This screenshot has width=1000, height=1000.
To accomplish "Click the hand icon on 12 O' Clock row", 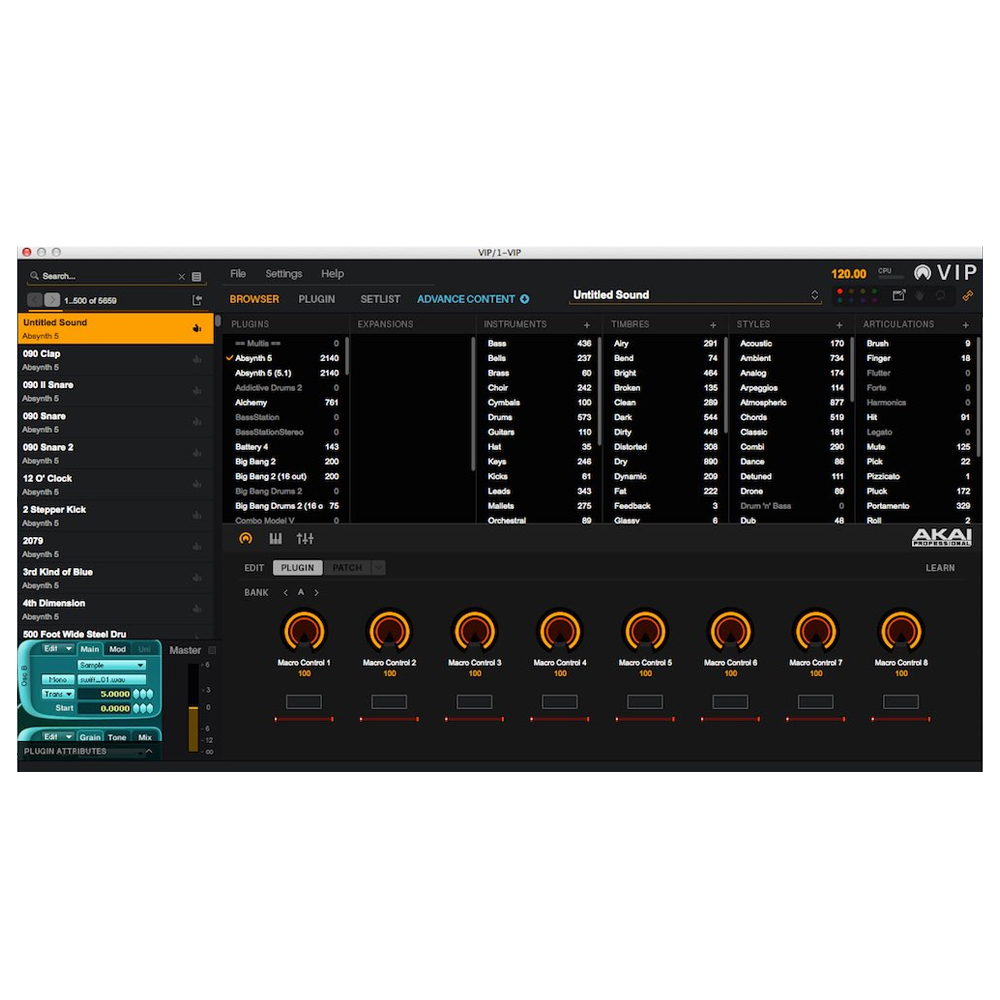I will click(x=196, y=484).
